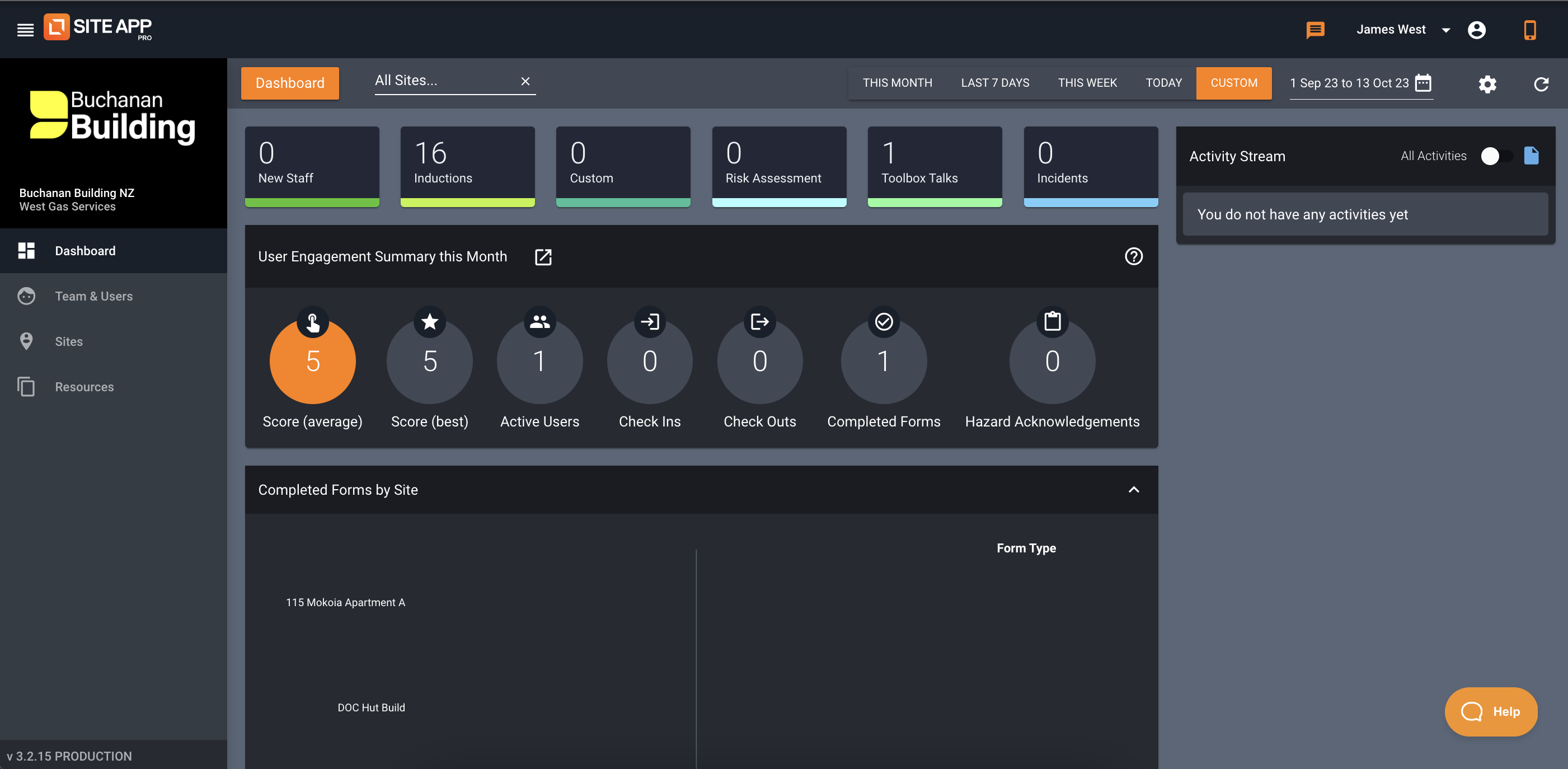Viewport: 1568px width, 769px height.
Task: Open engagement summary external link icon
Action: [x=543, y=257]
